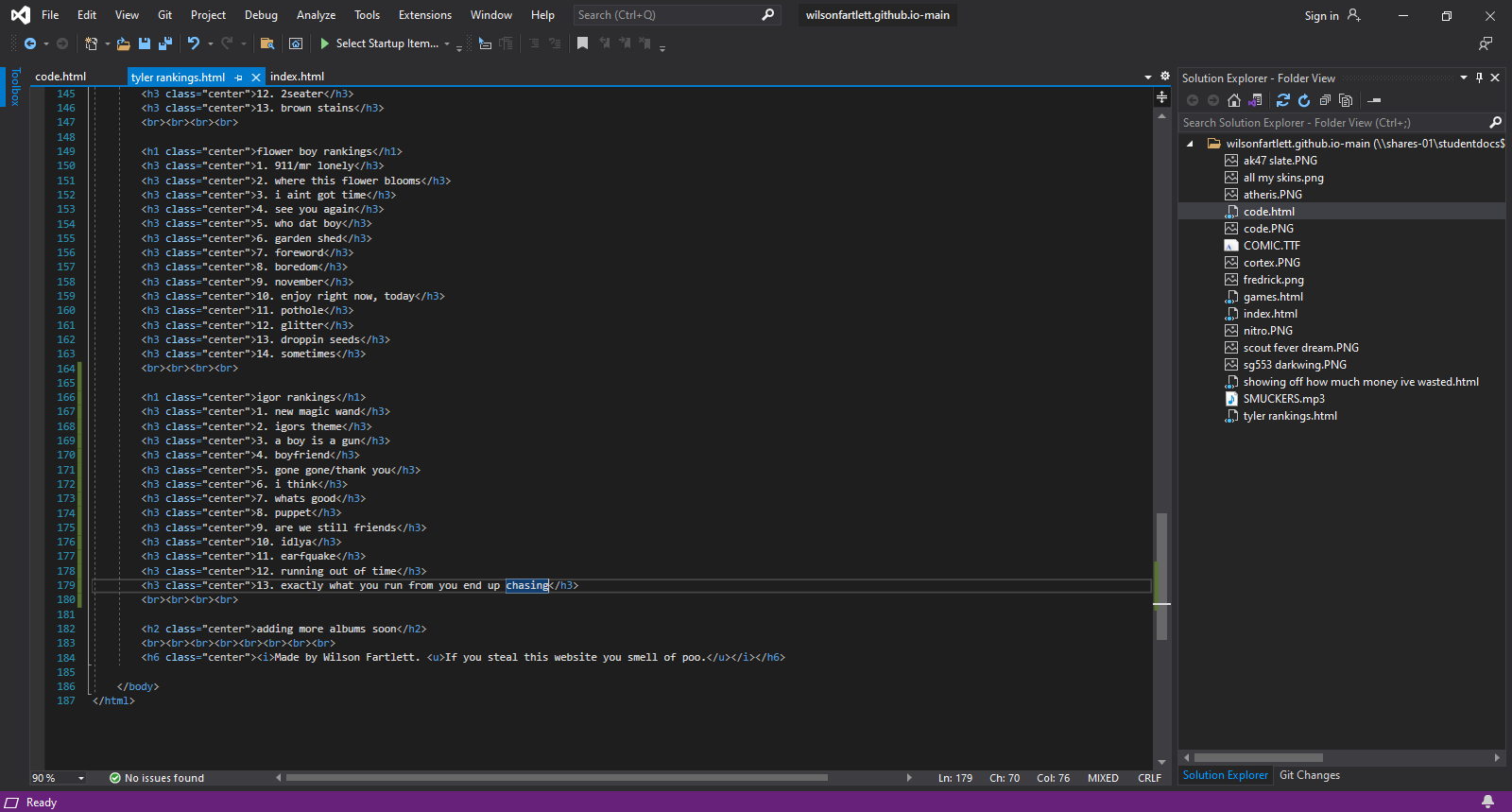Click the Quick Launch search magnifier icon
Screen dimensions: 1512x812
pyautogui.click(x=767, y=15)
